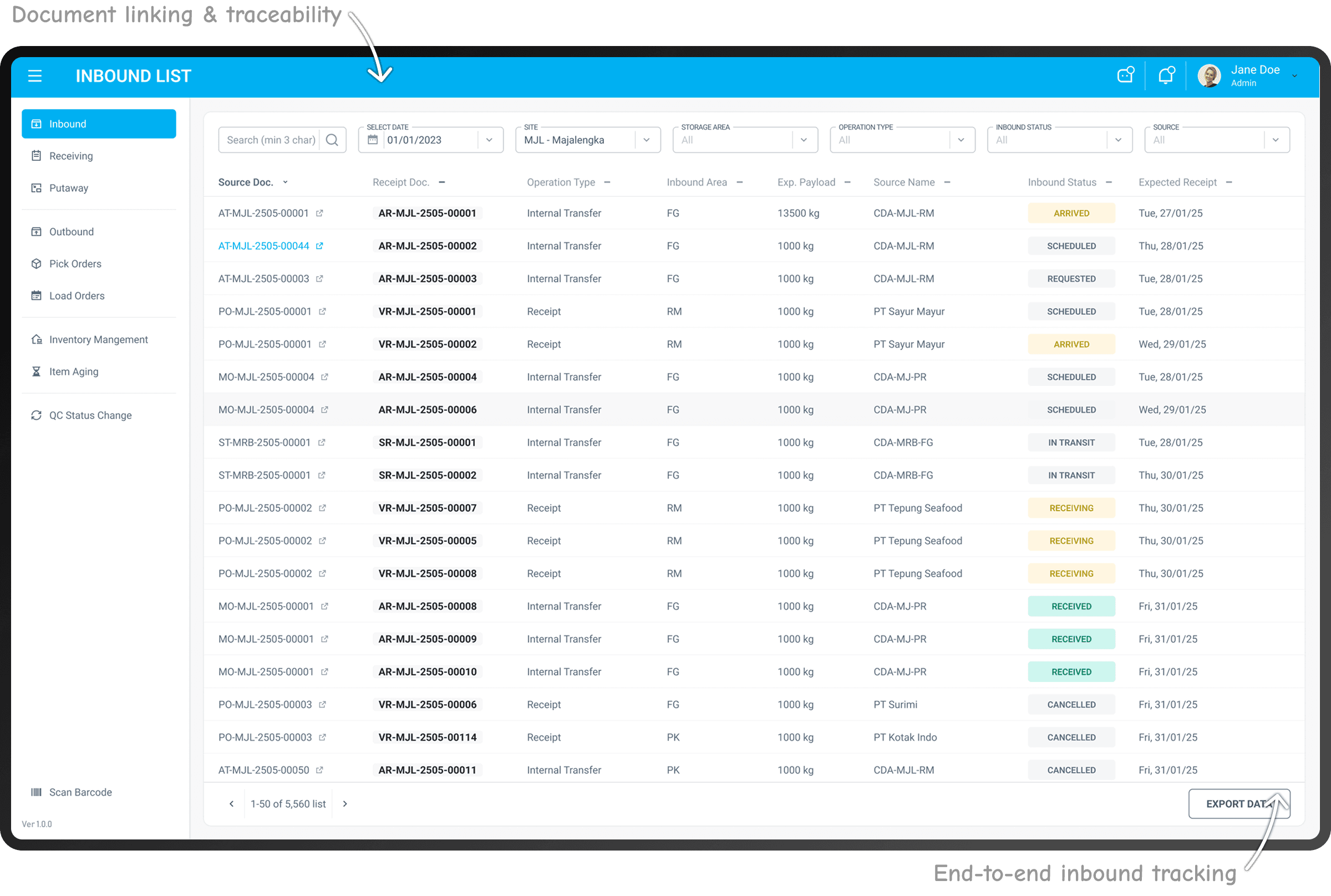
Task: Toggle sort on Receipt Doc. column
Action: click(x=442, y=182)
